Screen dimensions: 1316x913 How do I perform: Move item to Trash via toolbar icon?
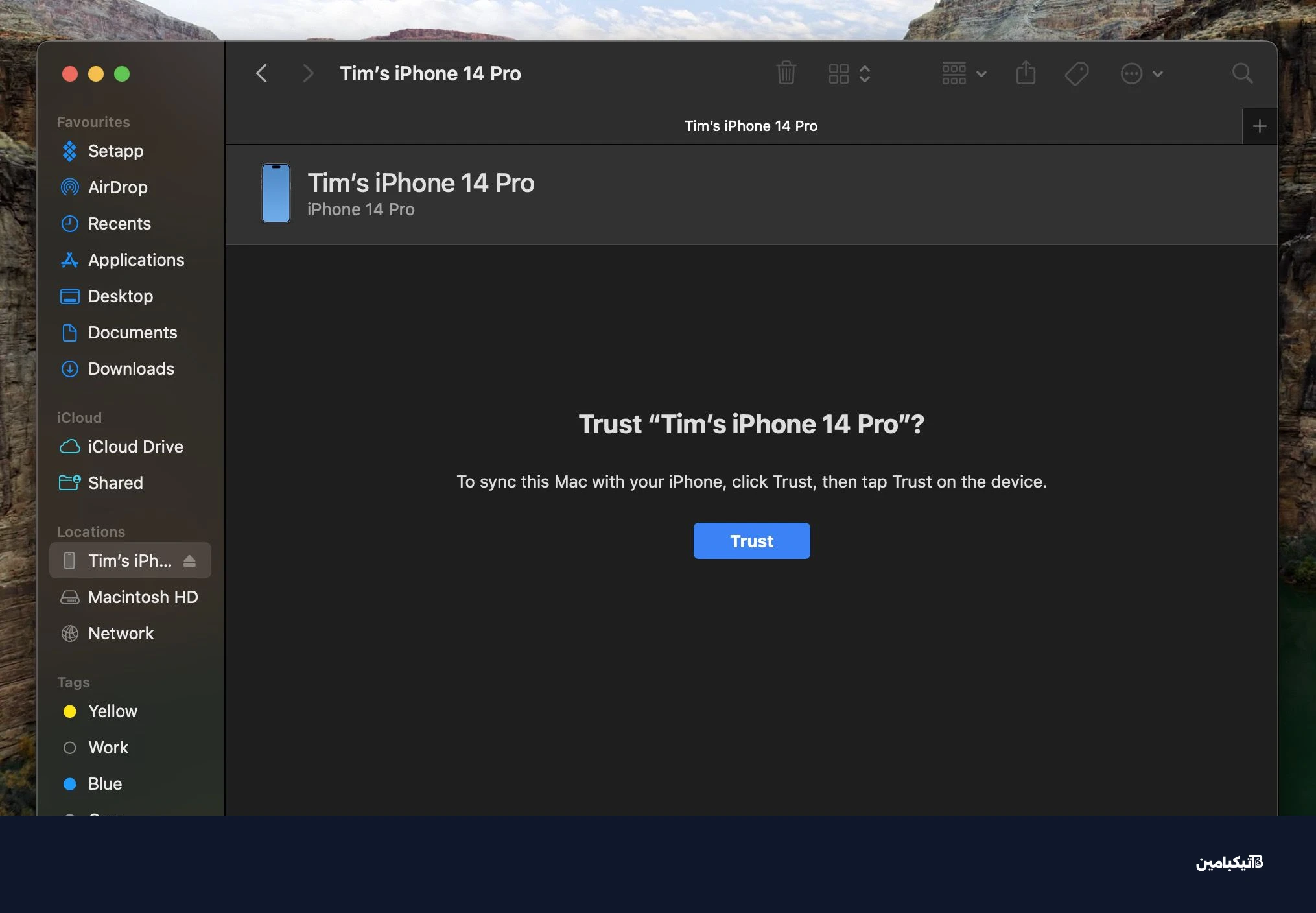pyautogui.click(x=786, y=73)
